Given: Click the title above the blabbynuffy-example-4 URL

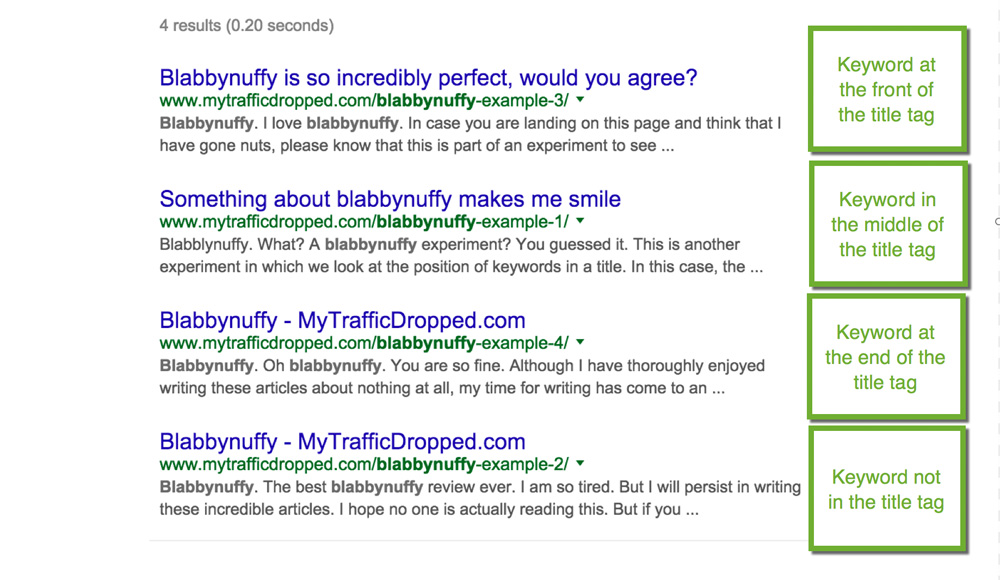Looking at the screenshot, I should pyautogui.click(x=342, y=321).
